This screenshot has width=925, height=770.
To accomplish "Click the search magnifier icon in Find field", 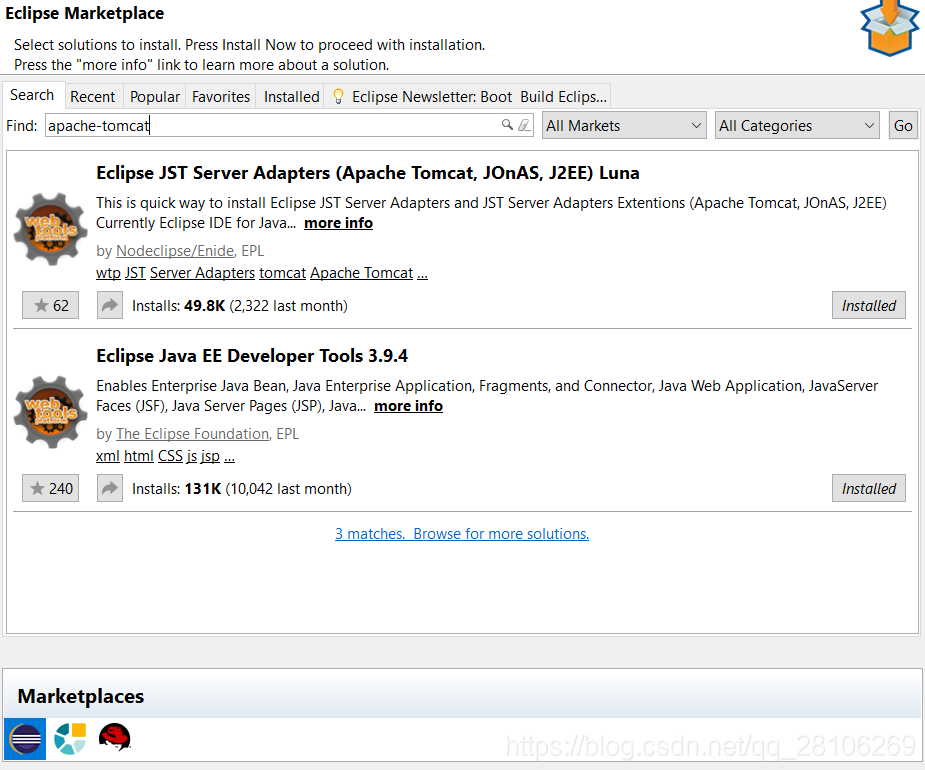I will (x=507, y=125).
